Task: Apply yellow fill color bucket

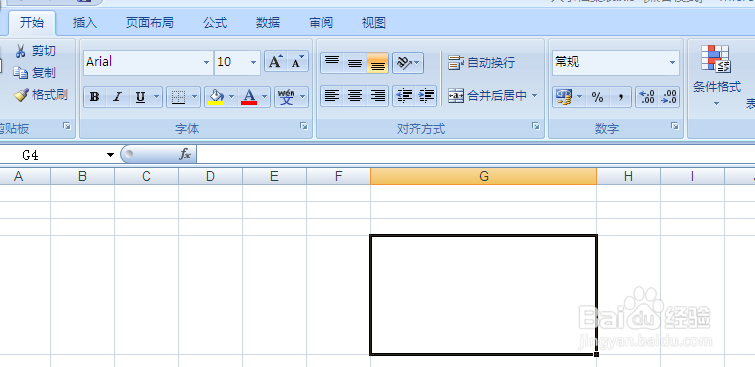Action: click(217, 97)
